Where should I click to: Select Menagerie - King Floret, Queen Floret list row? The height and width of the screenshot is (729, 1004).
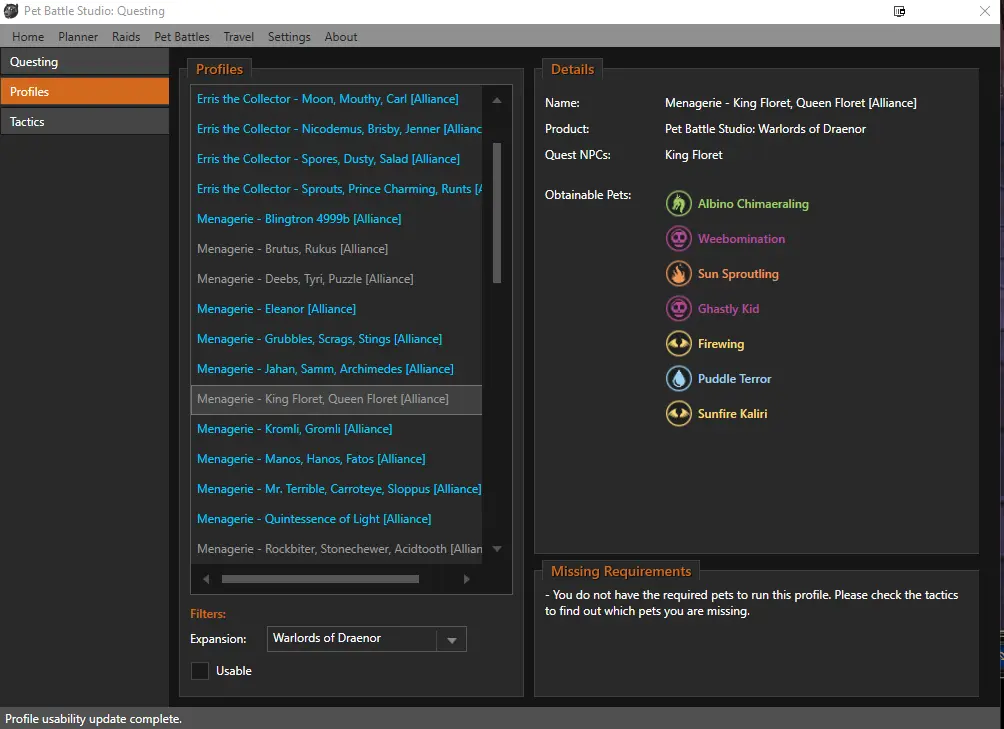click(336, 399)
